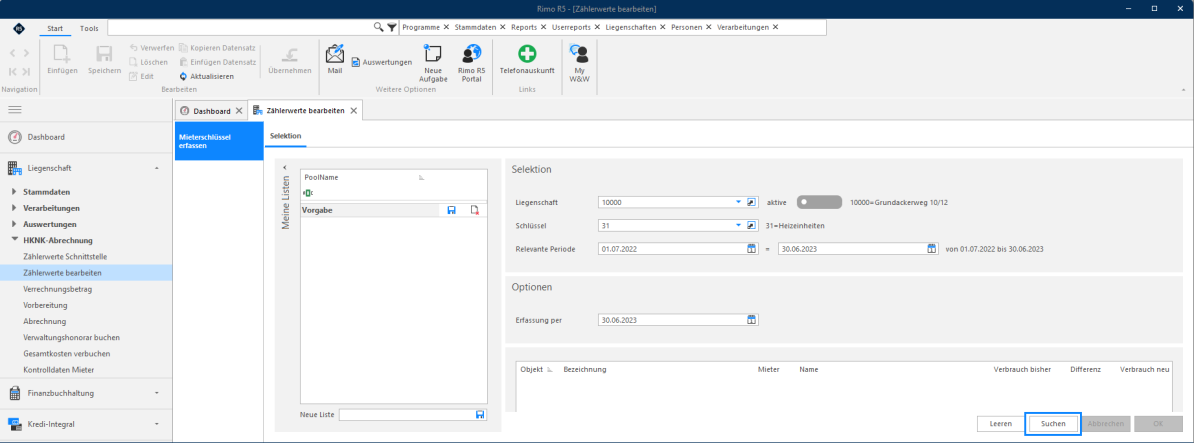Delete the Vorgabe list entry icon
This screenshot has width=1194, height=443.
point(474,210)
